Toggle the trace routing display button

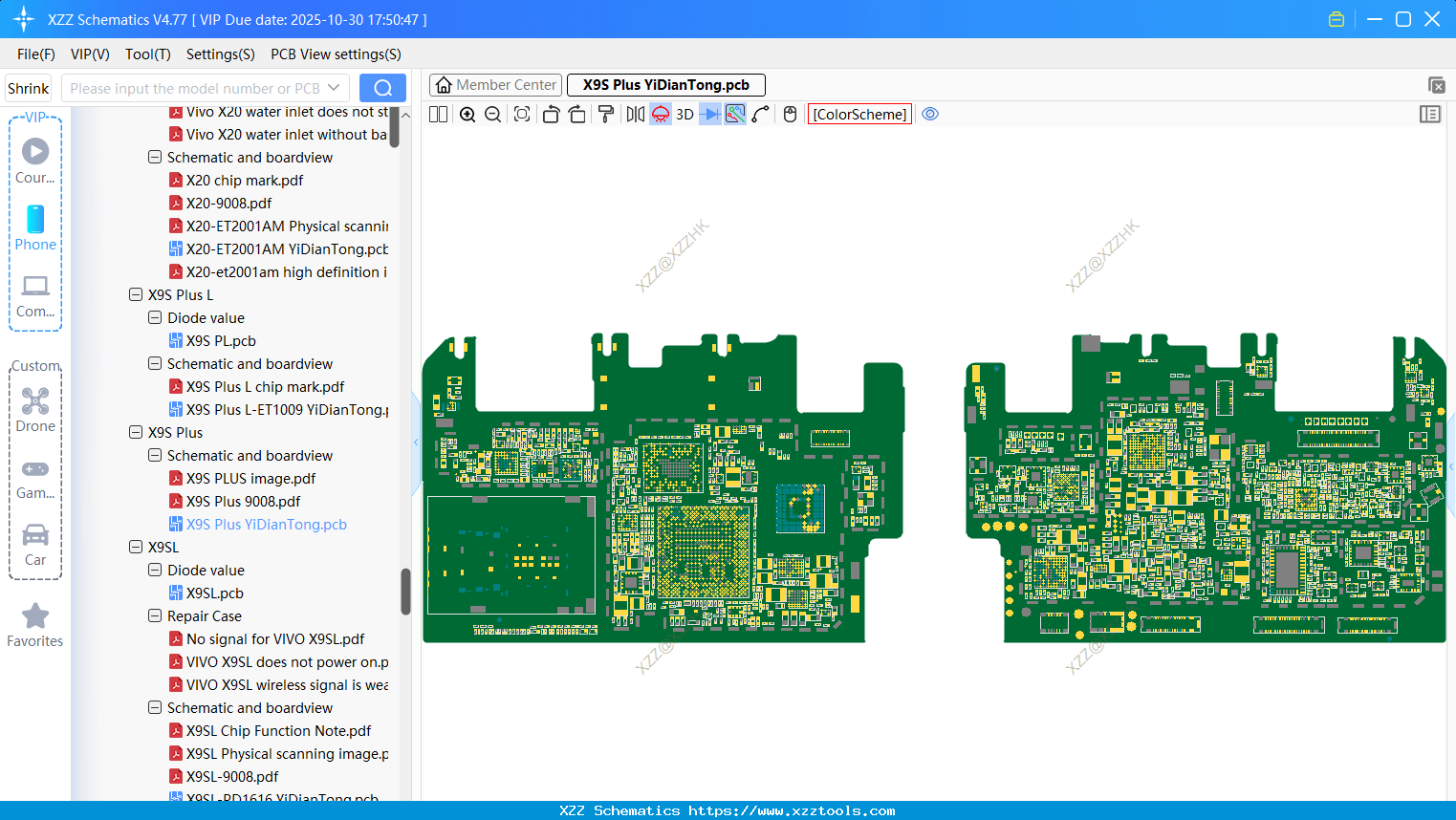[x=735, y=115]
